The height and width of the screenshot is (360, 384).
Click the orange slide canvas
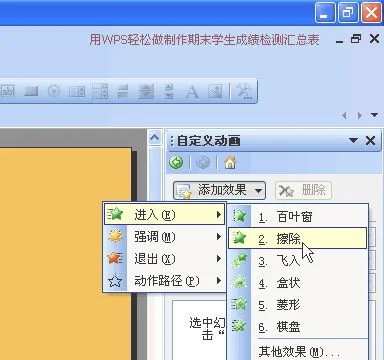(65, 253)
